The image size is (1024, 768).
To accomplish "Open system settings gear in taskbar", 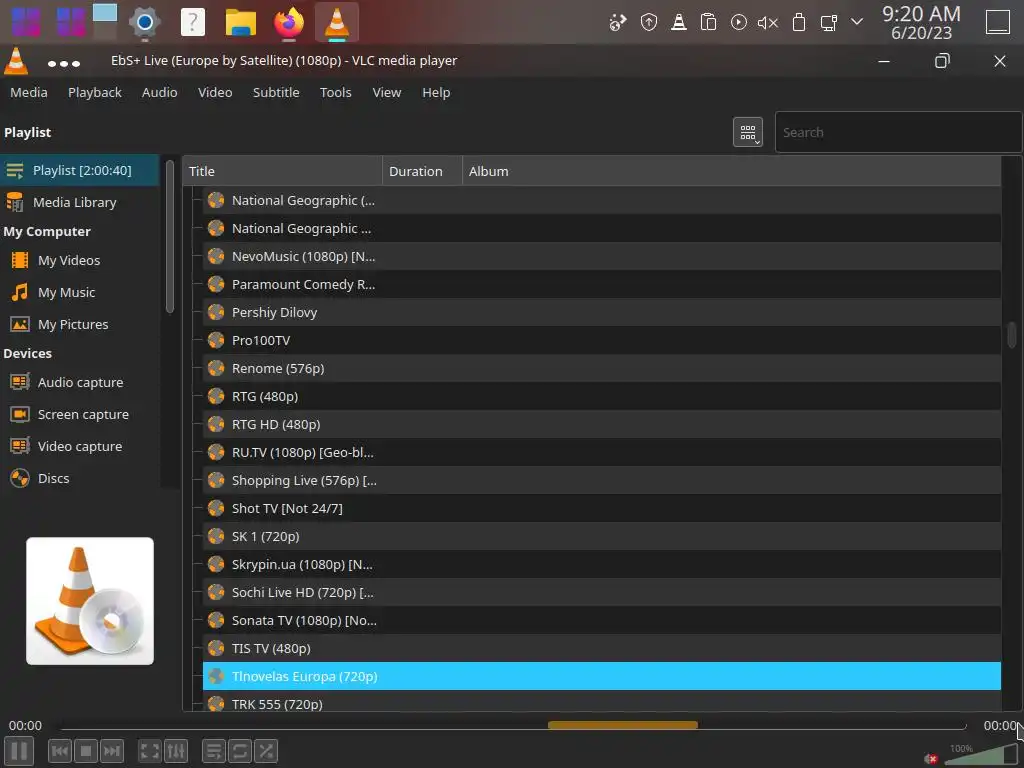I will tap(144, 22).
